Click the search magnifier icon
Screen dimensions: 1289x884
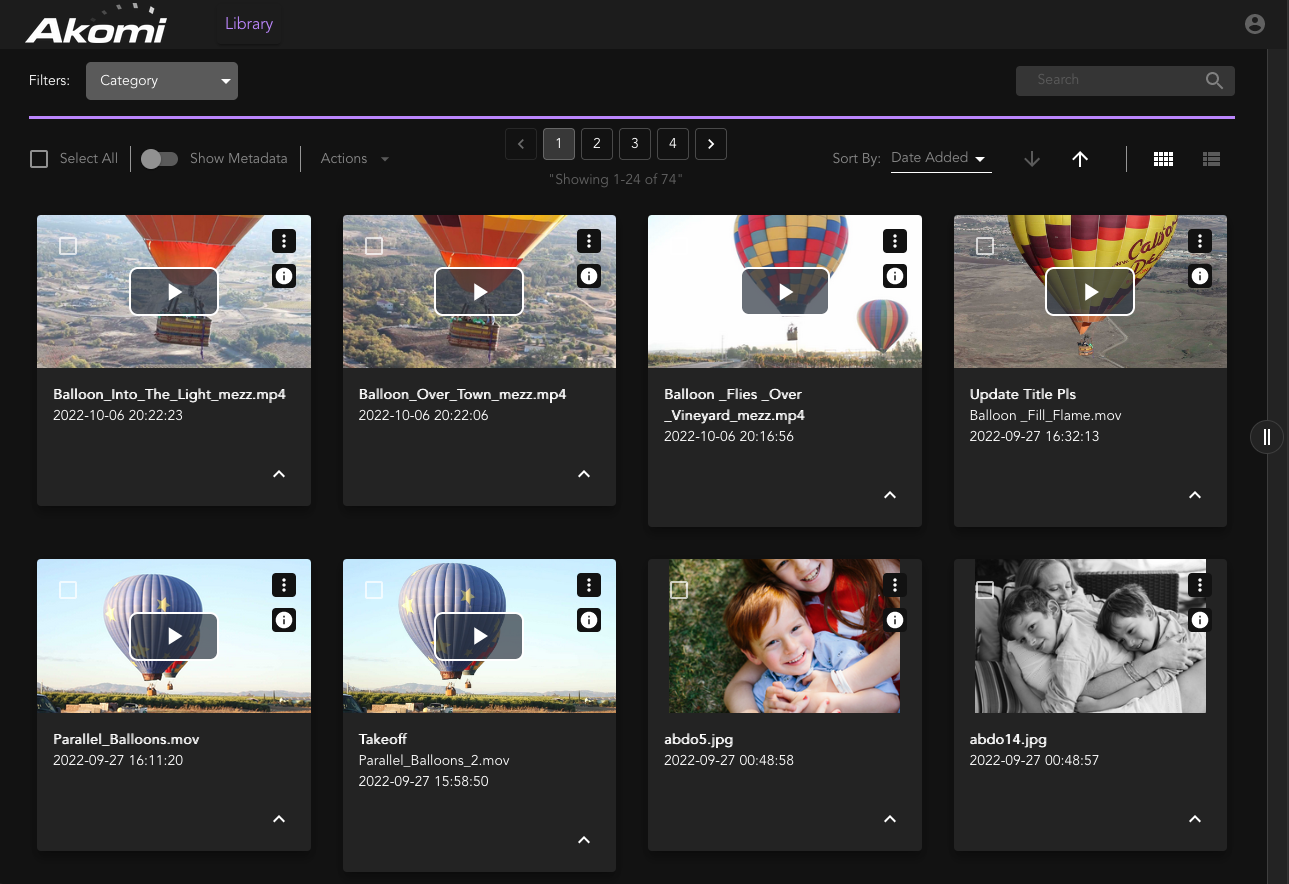(x=1214, y=81)
